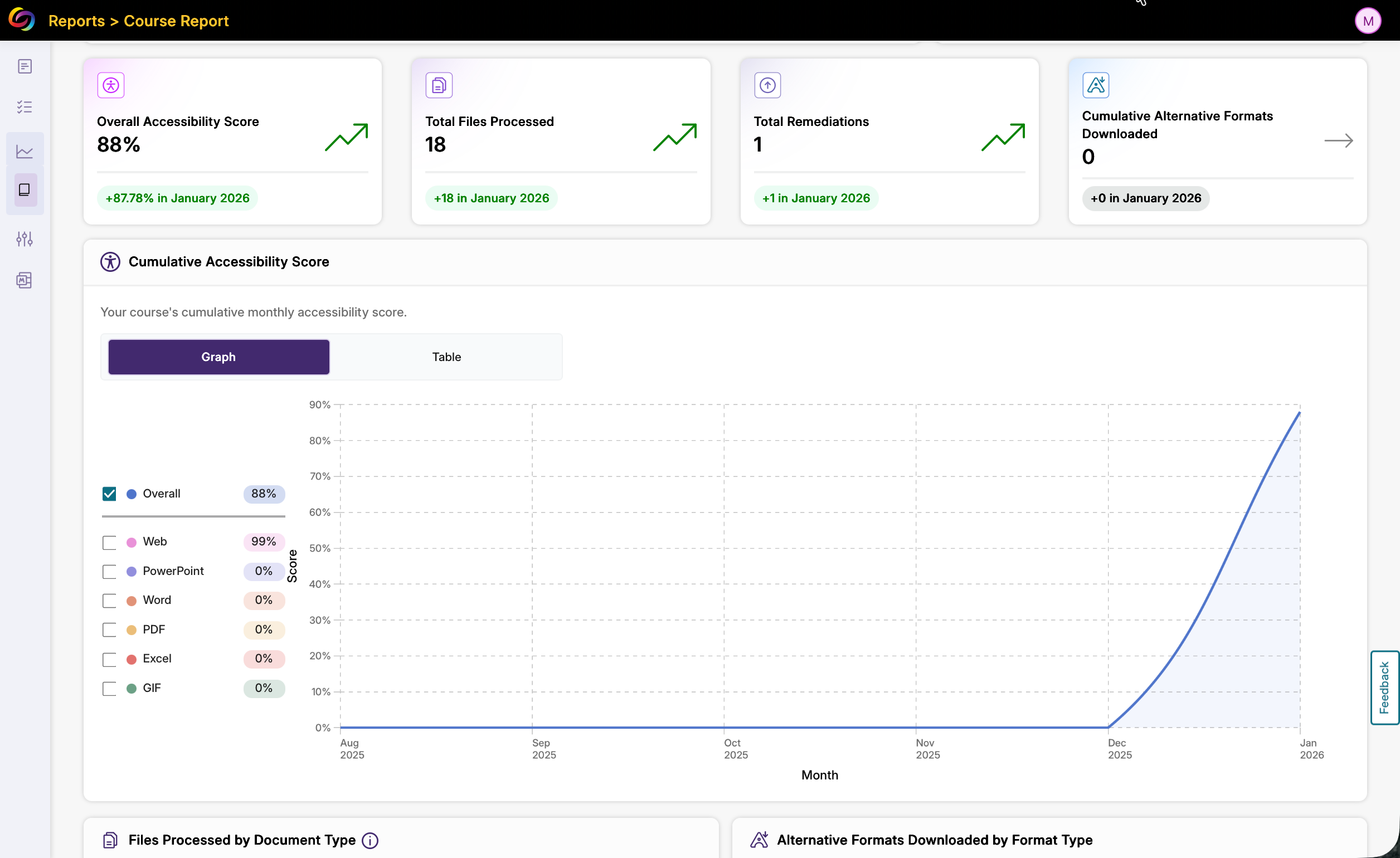Open the filter sliders icon in sidebar

(25, 239)
